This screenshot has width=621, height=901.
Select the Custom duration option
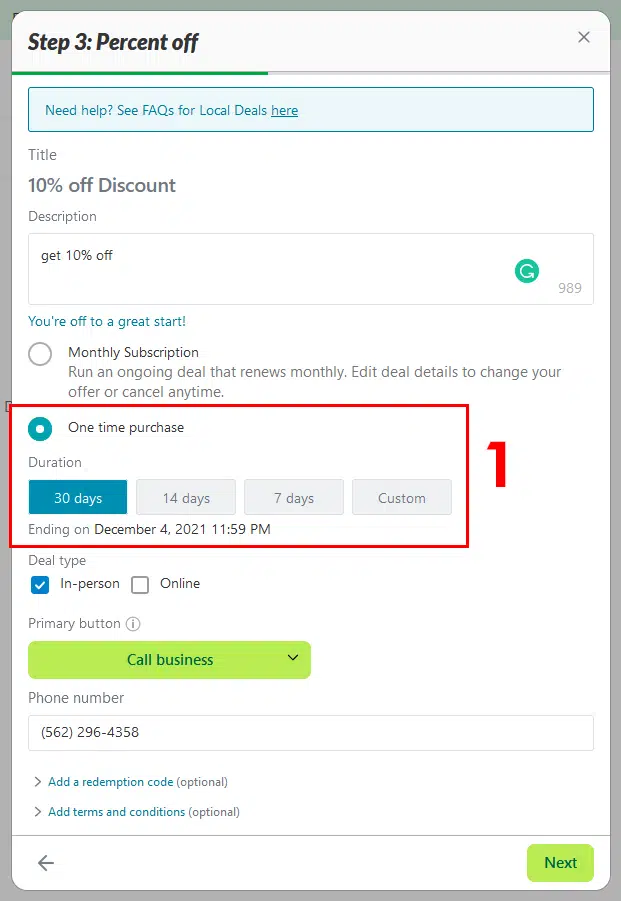pos(402,497)
